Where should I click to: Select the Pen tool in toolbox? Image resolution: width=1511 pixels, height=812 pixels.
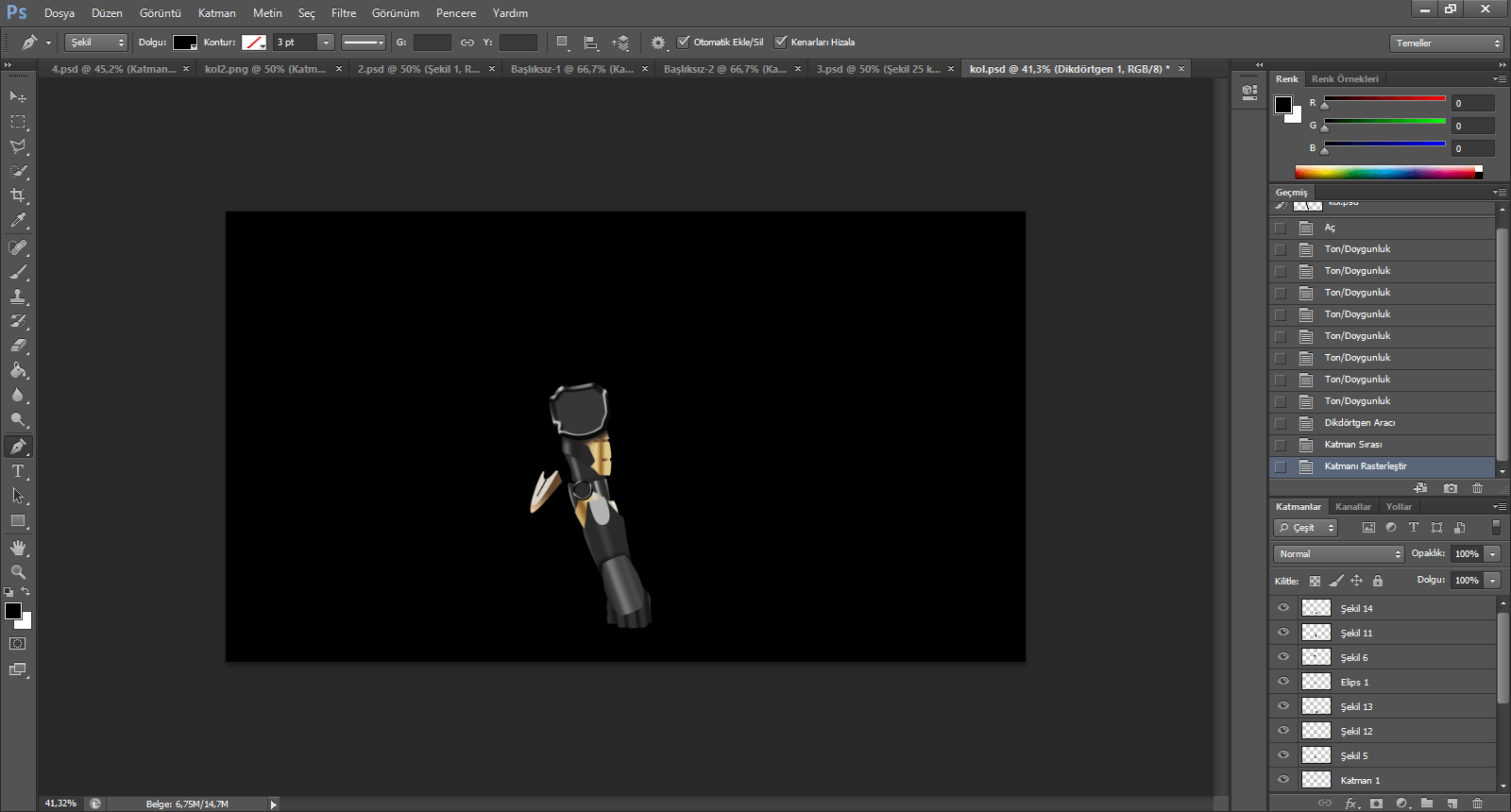(x=18, y=446)
